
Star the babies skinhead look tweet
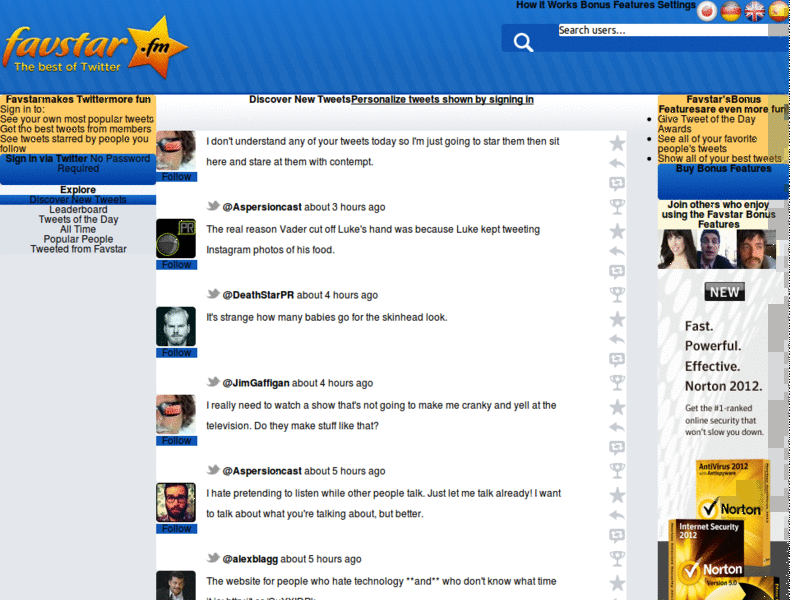617,319
